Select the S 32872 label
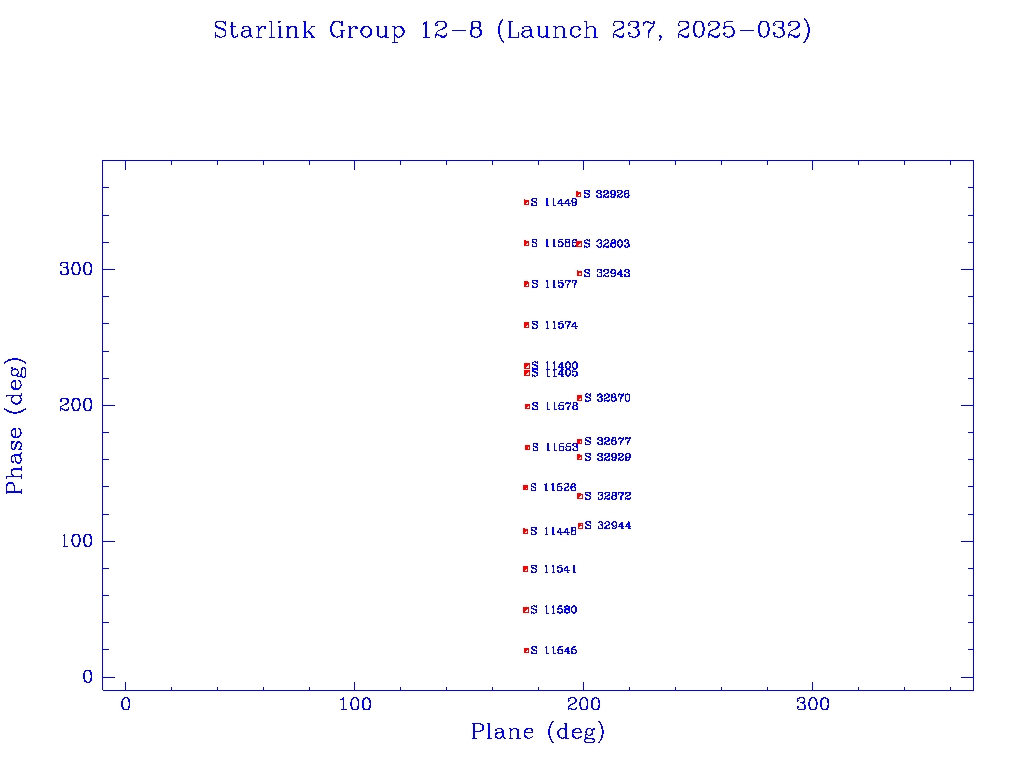This screenshot has width=1024, height=768. tap(608, 496)
